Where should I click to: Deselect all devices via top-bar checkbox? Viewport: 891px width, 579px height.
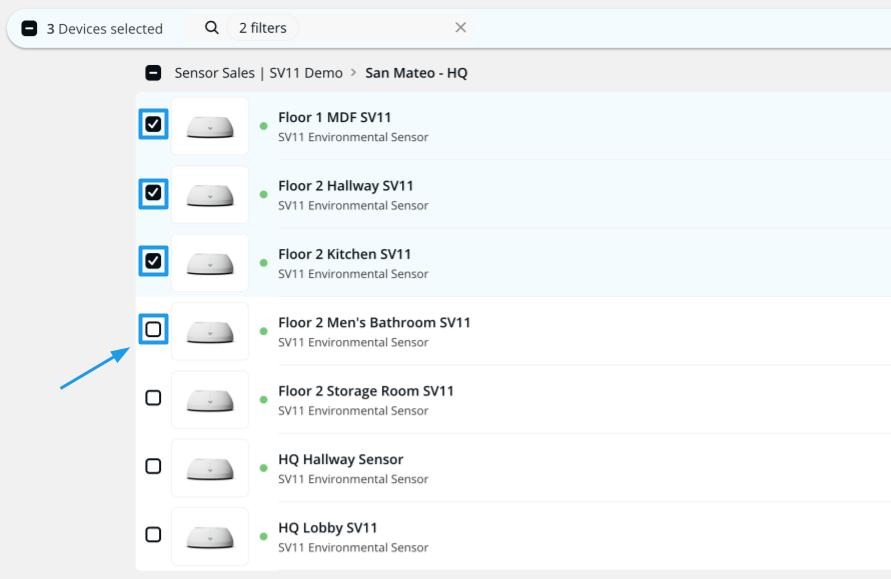30,29
